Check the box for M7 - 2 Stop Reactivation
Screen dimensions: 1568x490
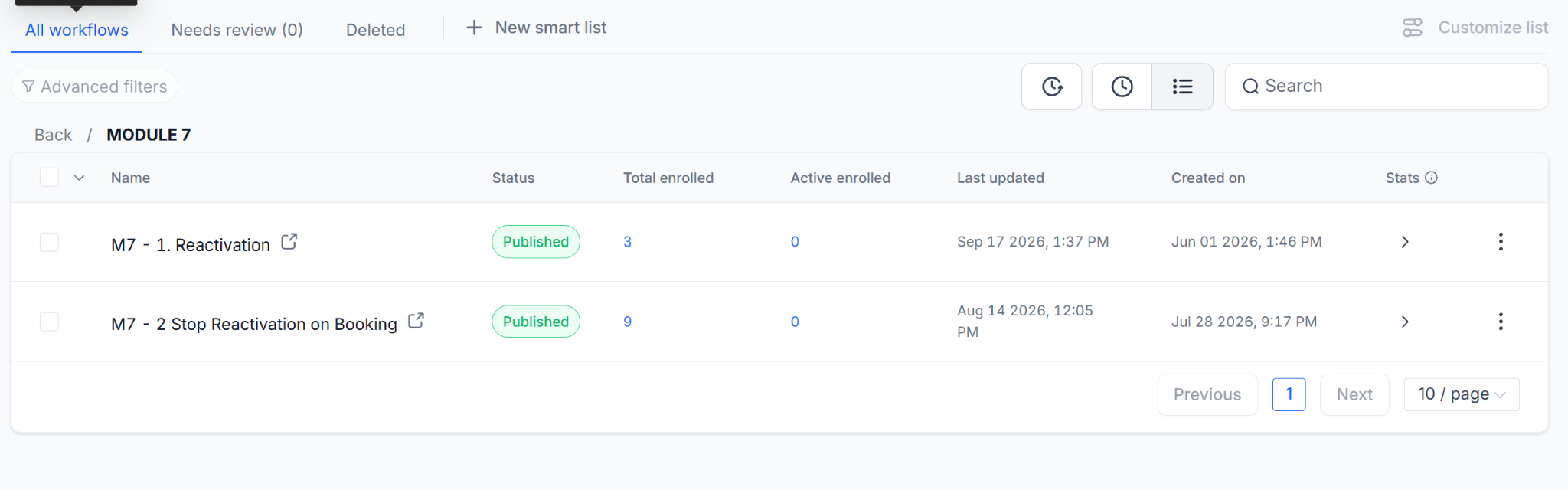coord(49,322)
